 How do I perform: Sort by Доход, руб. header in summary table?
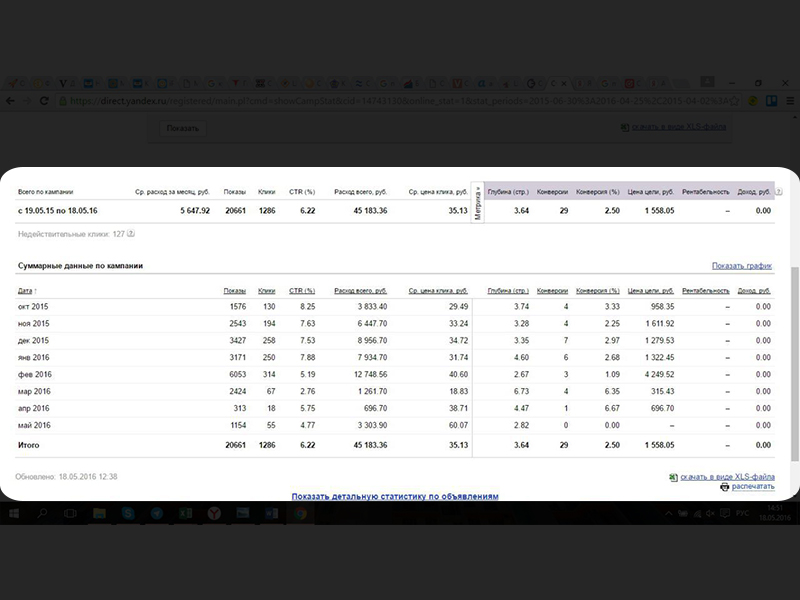click(x=754, y=291)
